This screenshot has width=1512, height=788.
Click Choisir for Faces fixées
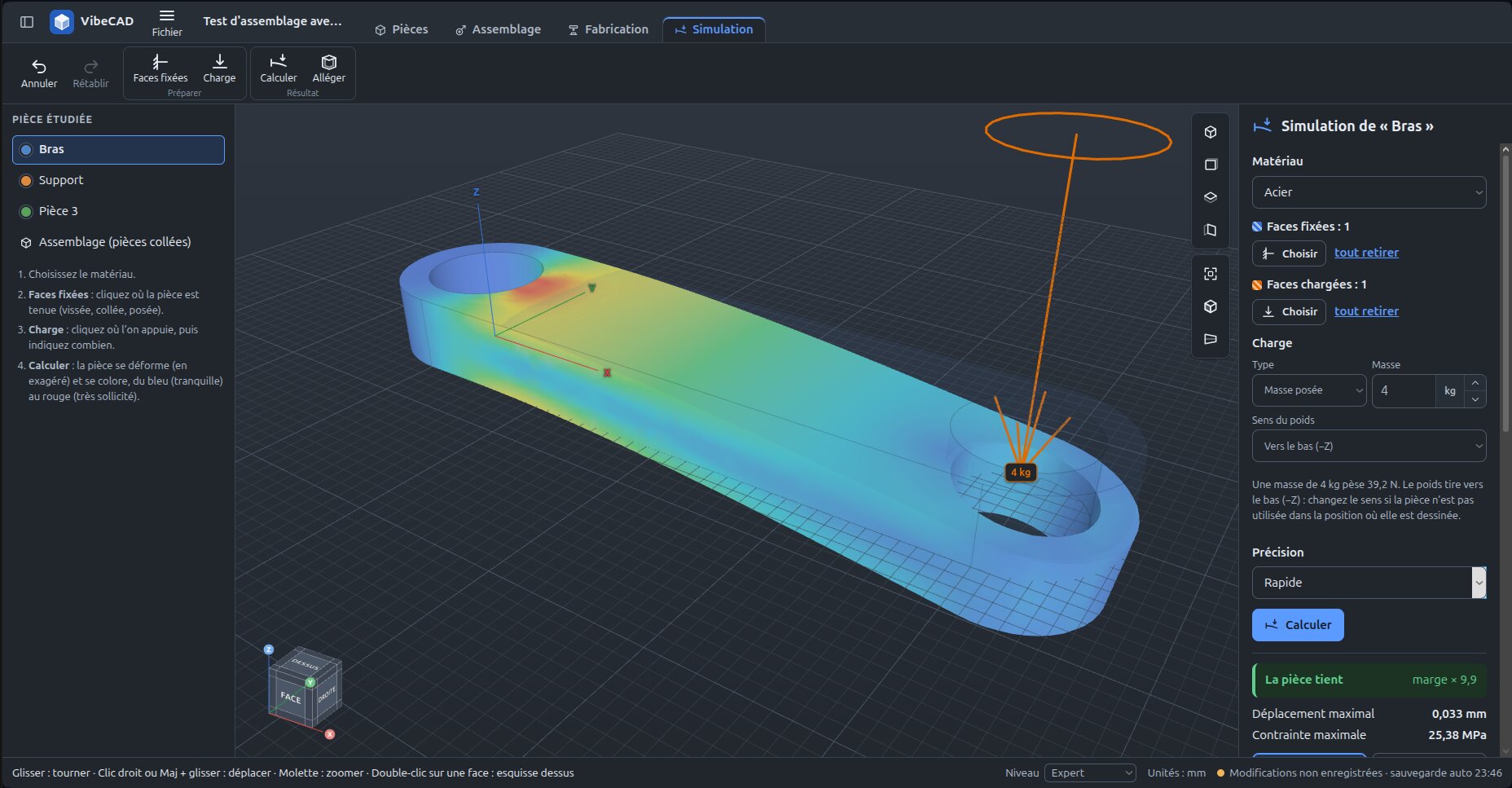pyautogui.click(x=1289, y=253)
